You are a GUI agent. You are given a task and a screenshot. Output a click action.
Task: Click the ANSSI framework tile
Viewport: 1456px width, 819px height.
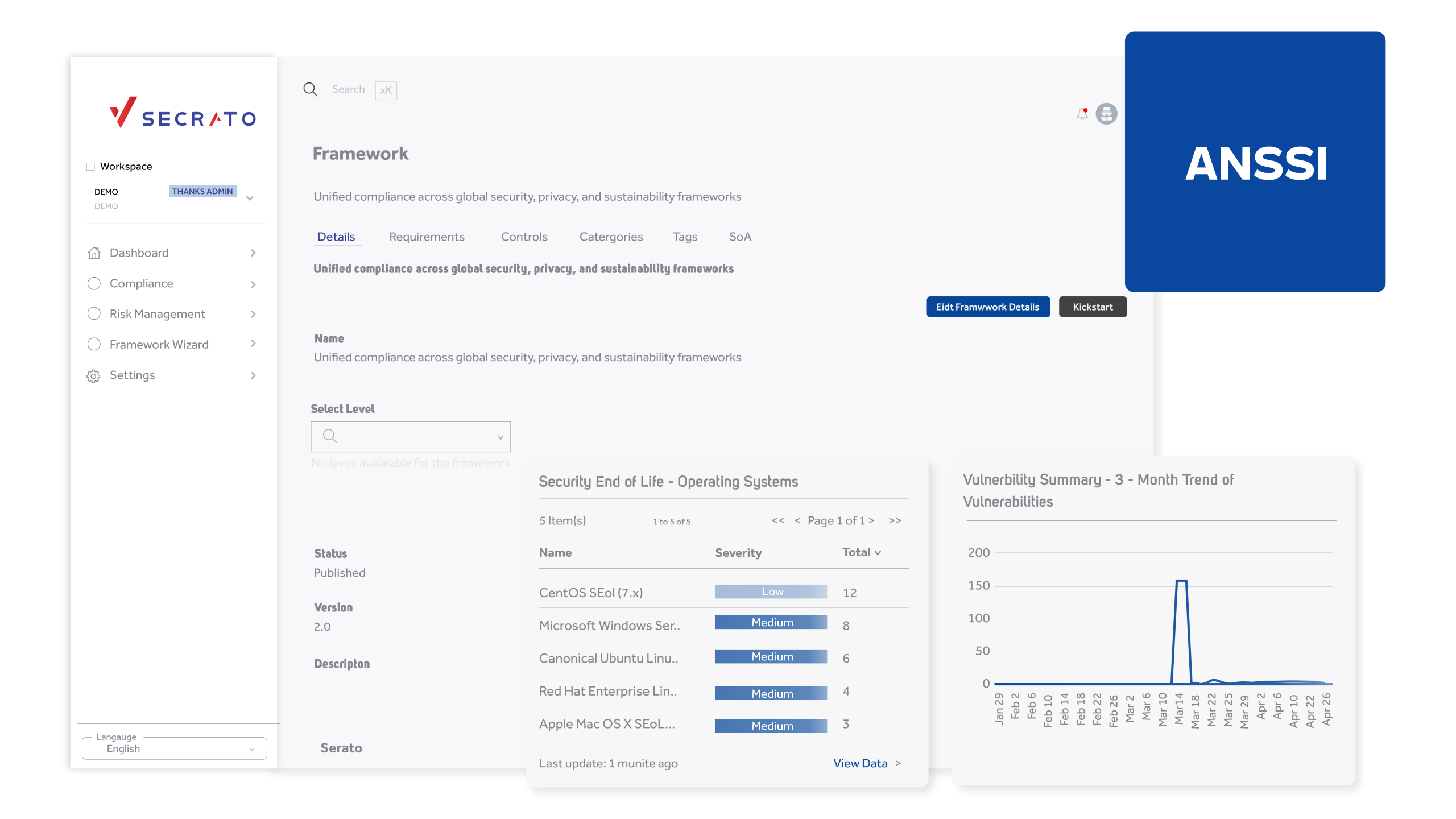1255,162
